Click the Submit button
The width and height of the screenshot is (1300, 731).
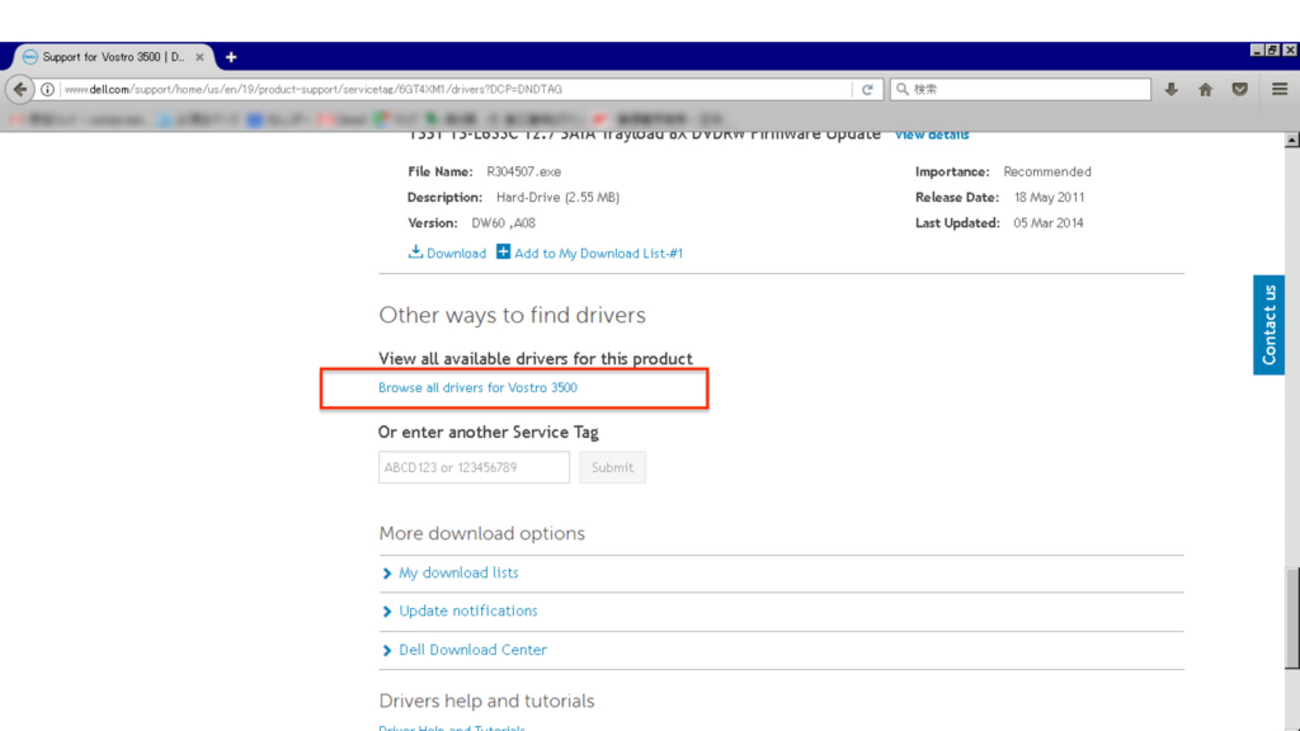point(612,467)
